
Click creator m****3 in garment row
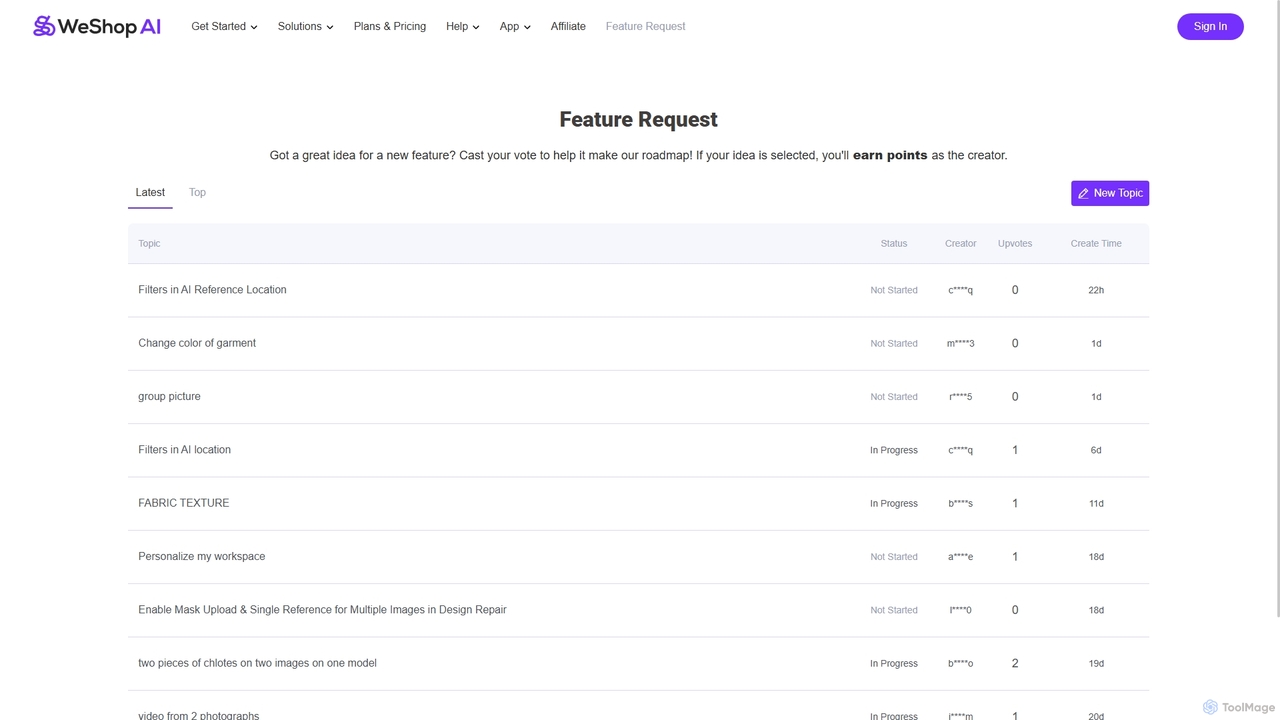[x=961, y=343]
